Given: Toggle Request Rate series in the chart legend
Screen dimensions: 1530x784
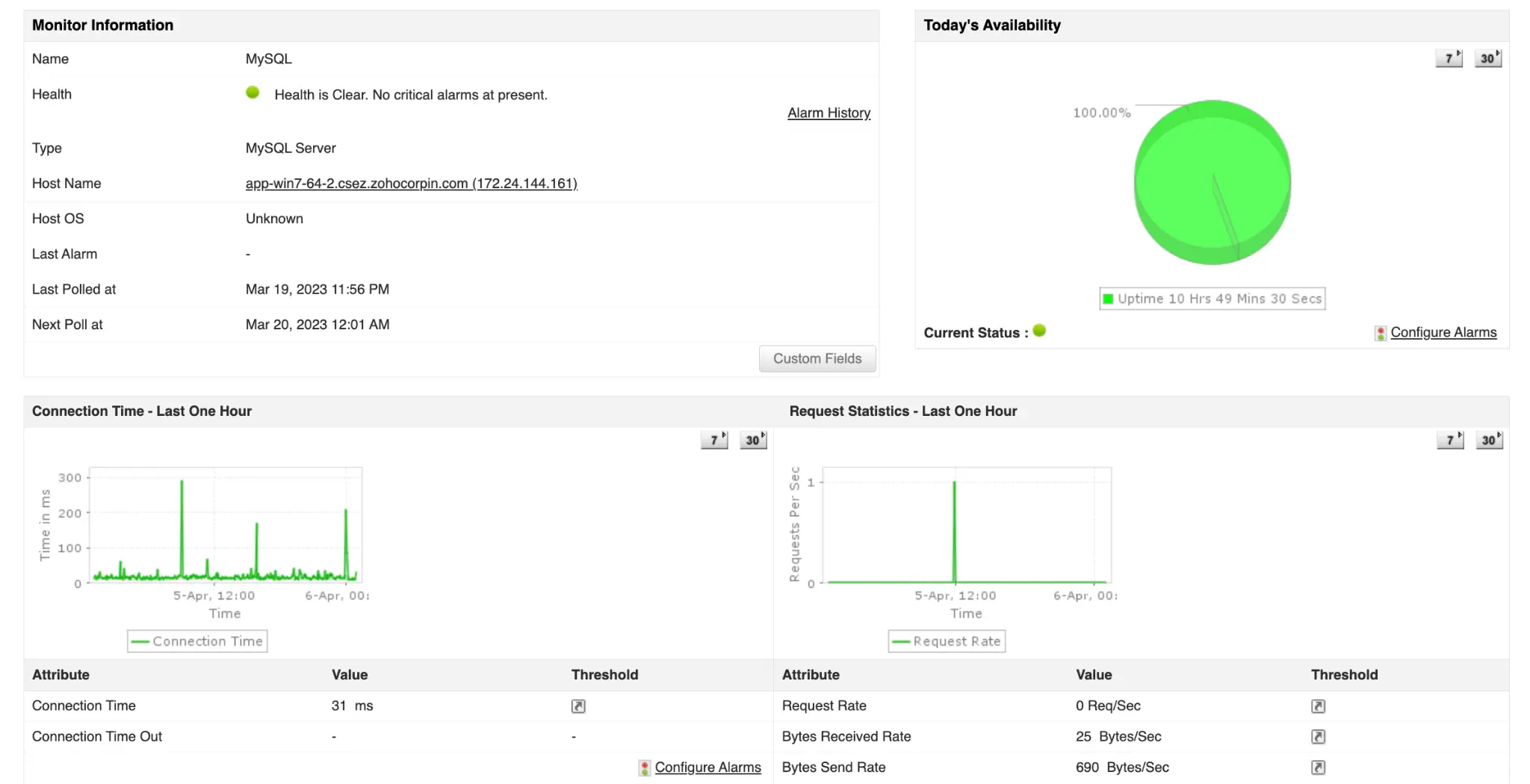Looking at the screenshot, I should (x=947, y=641).
